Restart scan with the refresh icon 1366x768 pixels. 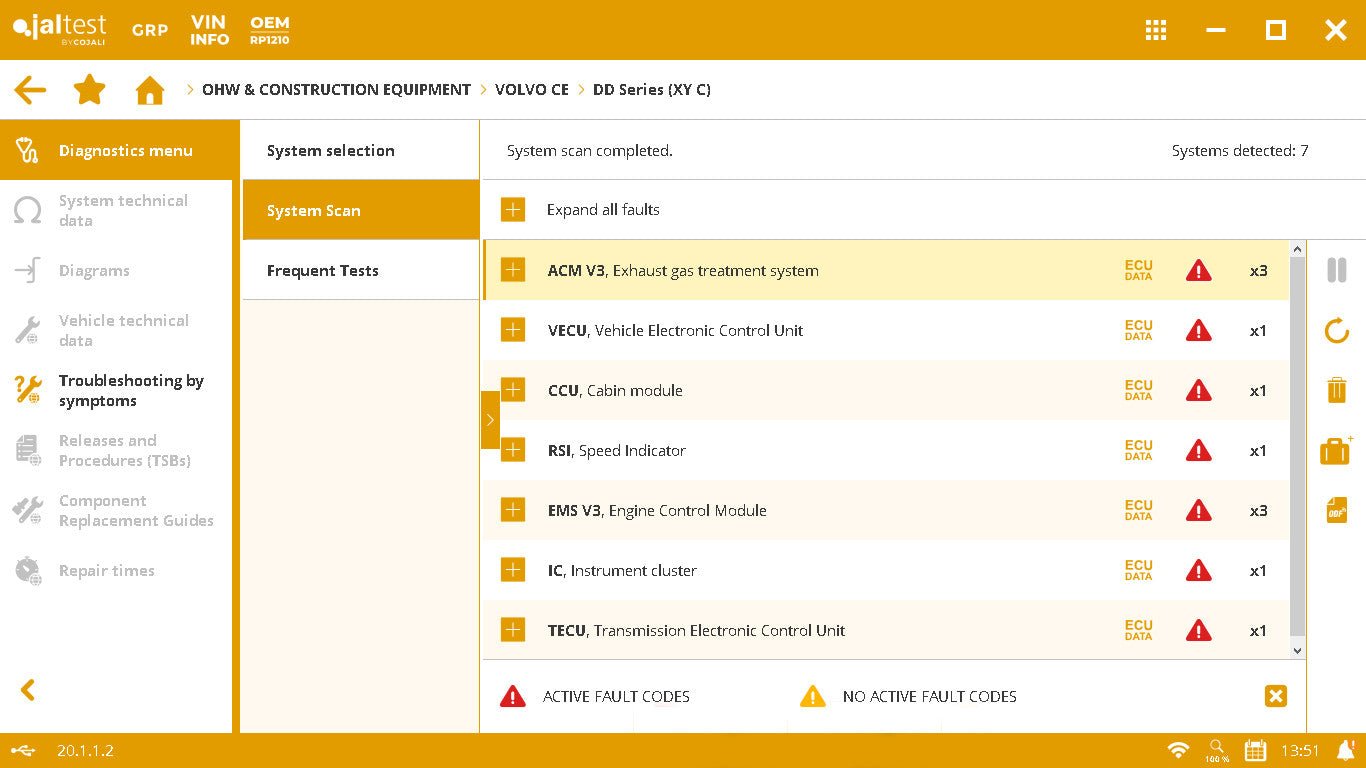point(1337,330)
